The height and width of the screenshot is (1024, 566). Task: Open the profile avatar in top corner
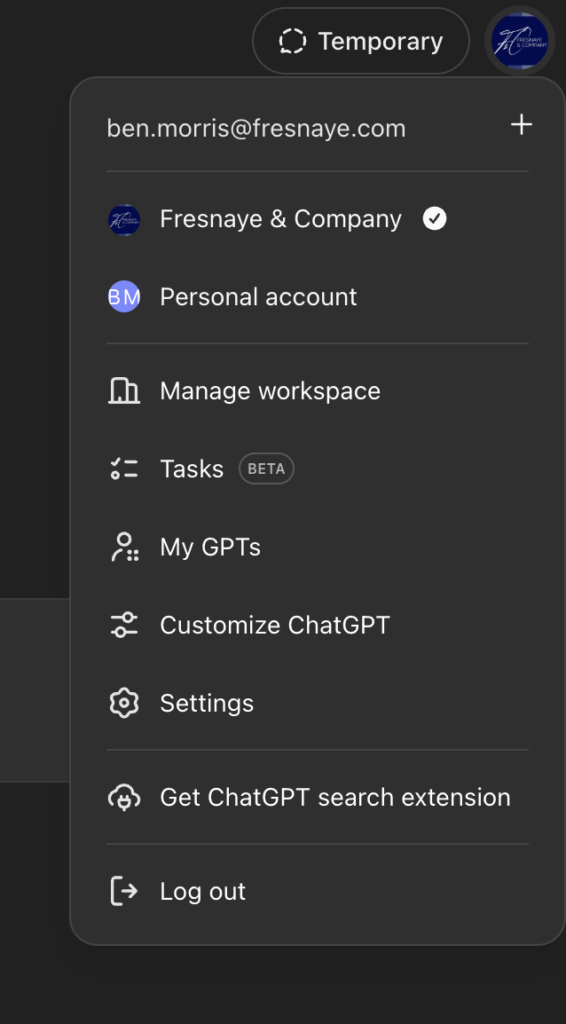pos(520,40)
